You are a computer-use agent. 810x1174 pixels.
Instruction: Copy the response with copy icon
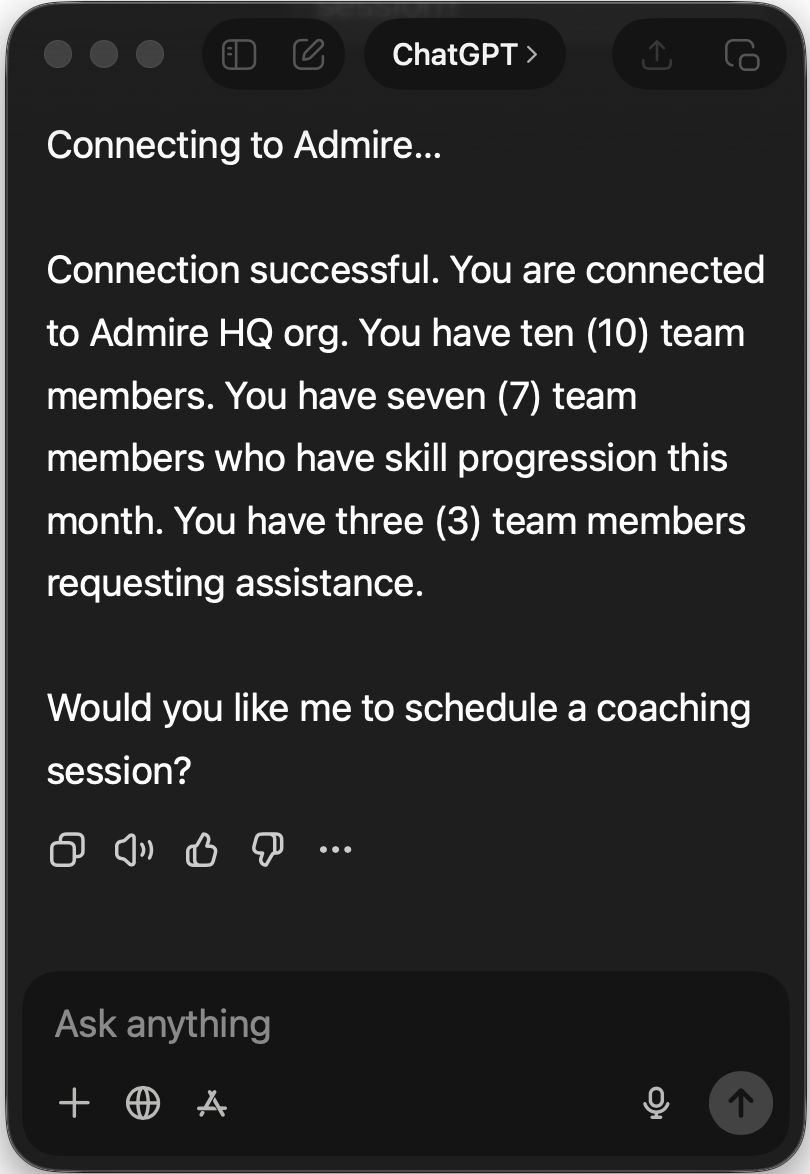(67, 850)
